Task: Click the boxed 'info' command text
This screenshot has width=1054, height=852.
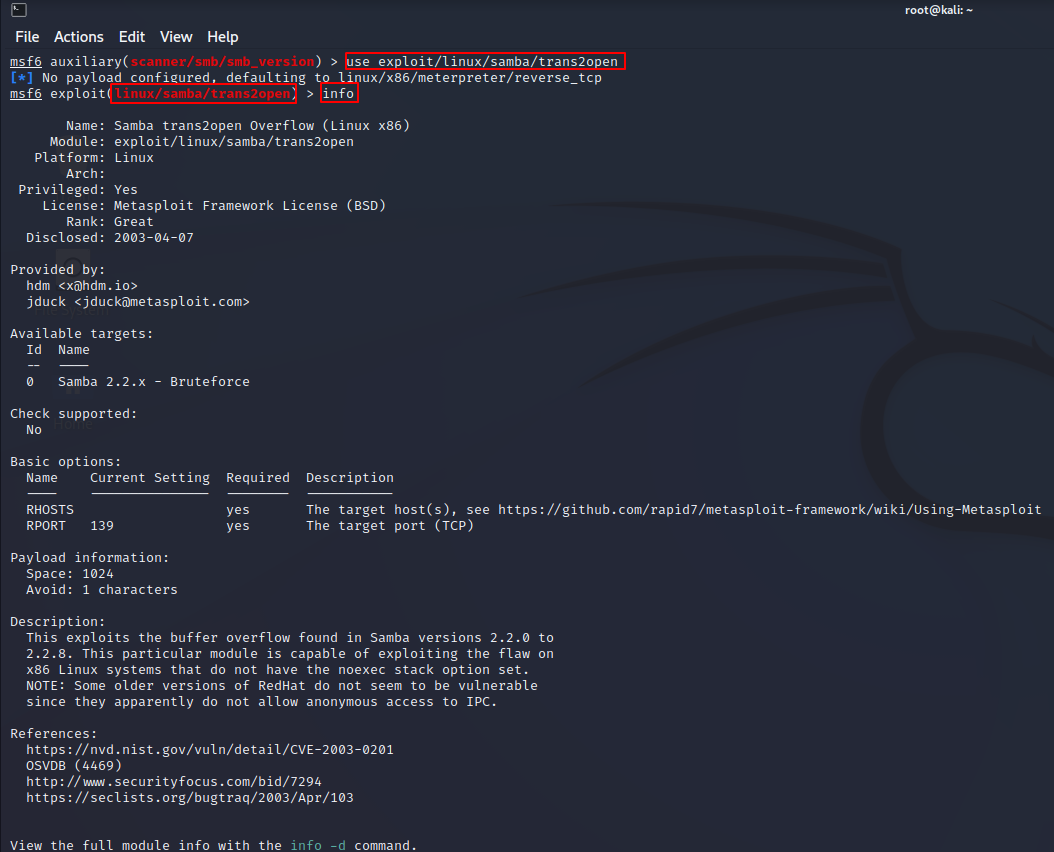Action: click(x=339, y=94)
